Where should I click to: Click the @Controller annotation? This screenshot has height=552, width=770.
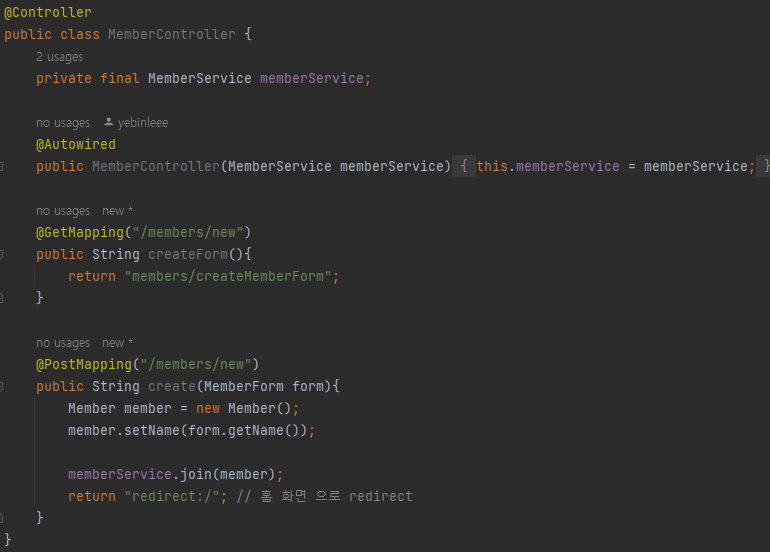[x=48, y=12]
